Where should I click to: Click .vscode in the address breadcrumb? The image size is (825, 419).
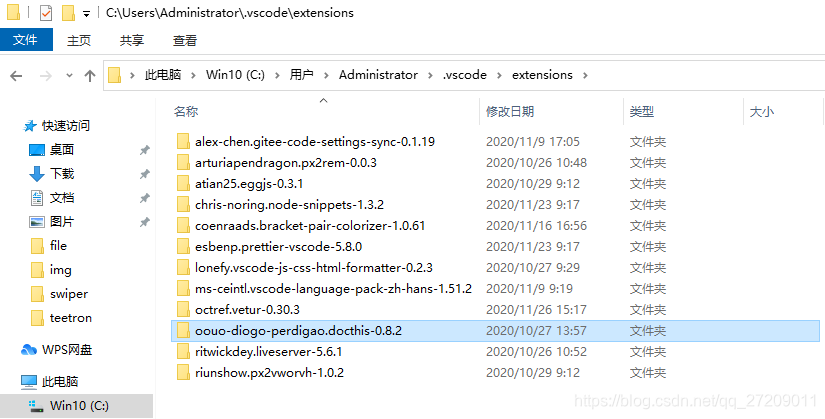point(465,75)
